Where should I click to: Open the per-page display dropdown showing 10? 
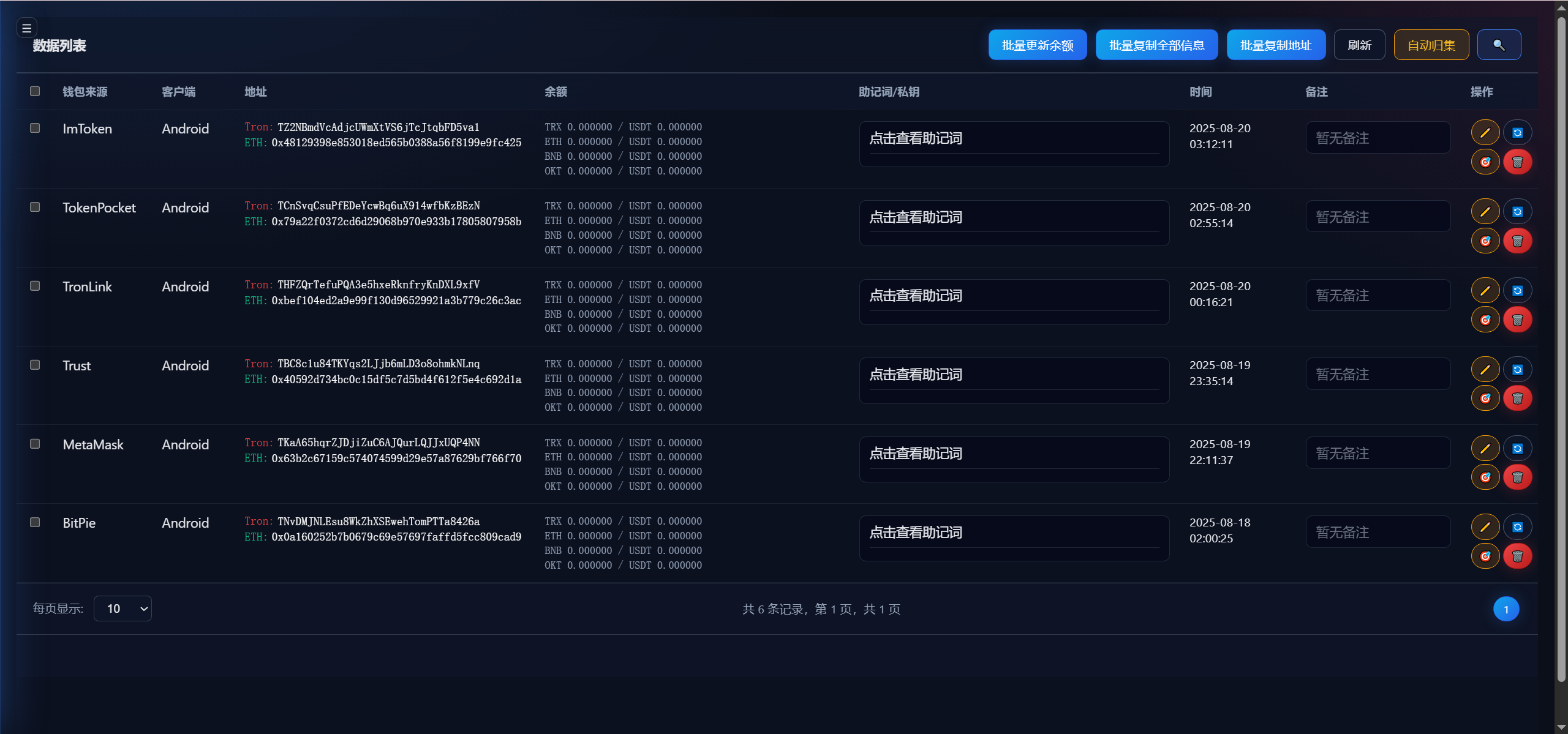(x=123, y=609)
